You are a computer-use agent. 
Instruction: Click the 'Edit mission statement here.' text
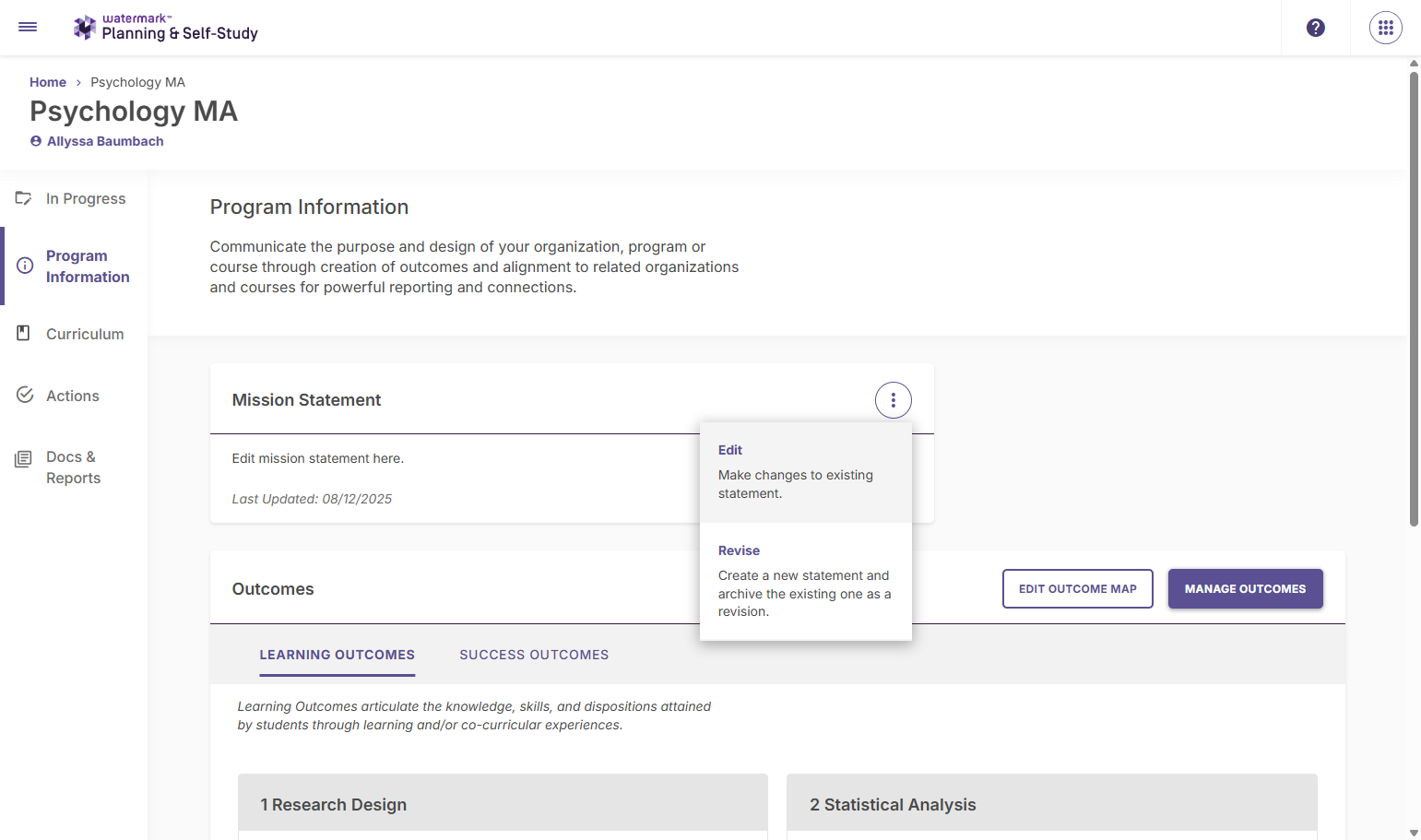coord(318,458)
